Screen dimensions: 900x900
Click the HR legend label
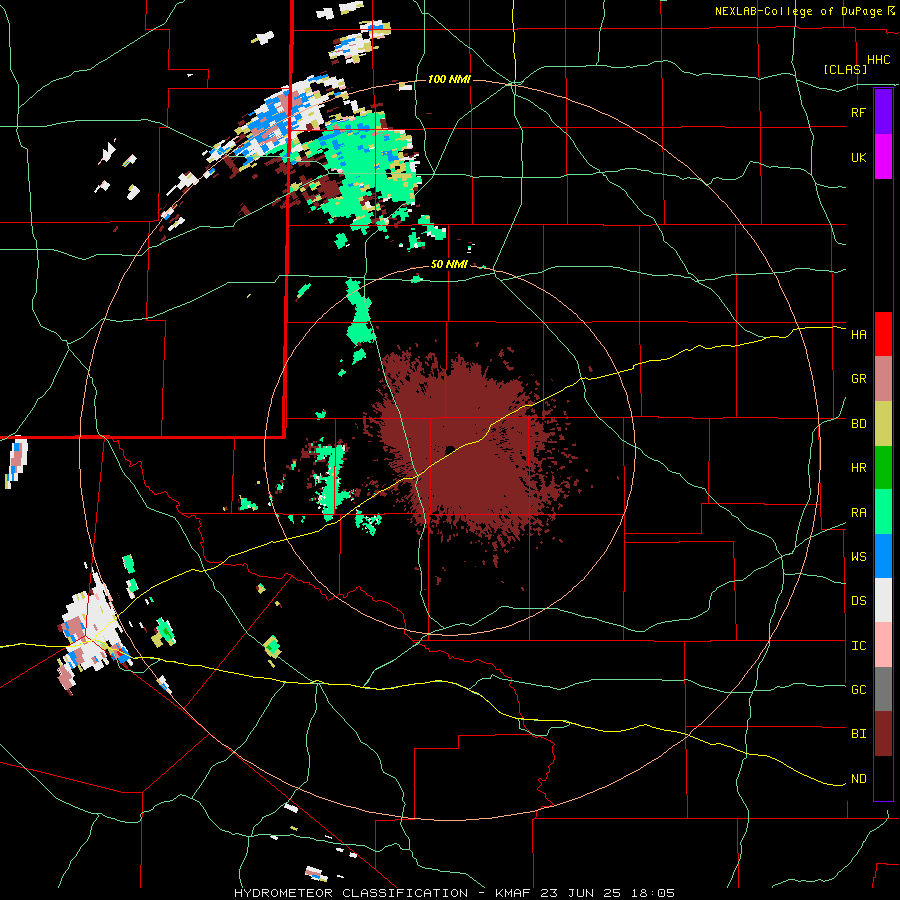(x=858, y=468)
